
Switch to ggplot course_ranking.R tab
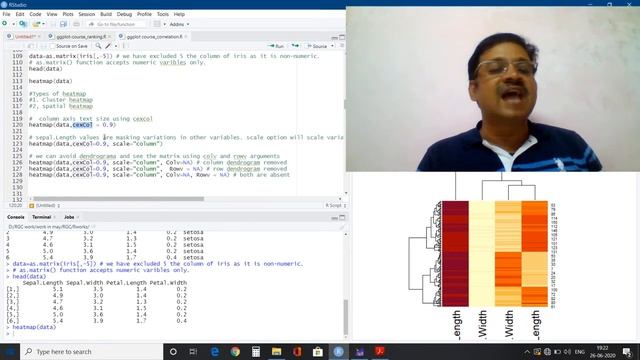click(x=81, y=37)
